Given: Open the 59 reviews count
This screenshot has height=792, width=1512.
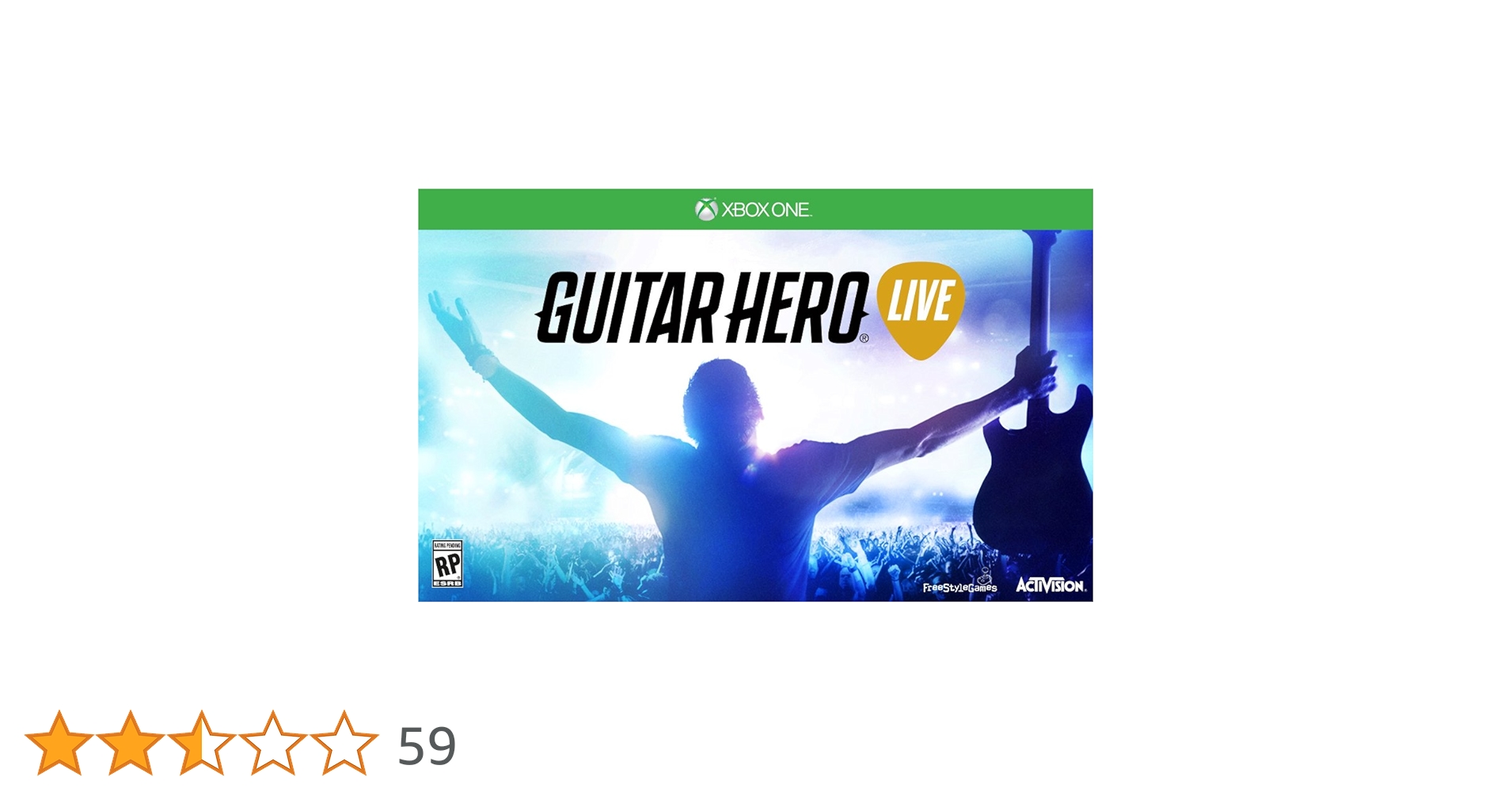Looking at the screenshot, I should point(427,746).
